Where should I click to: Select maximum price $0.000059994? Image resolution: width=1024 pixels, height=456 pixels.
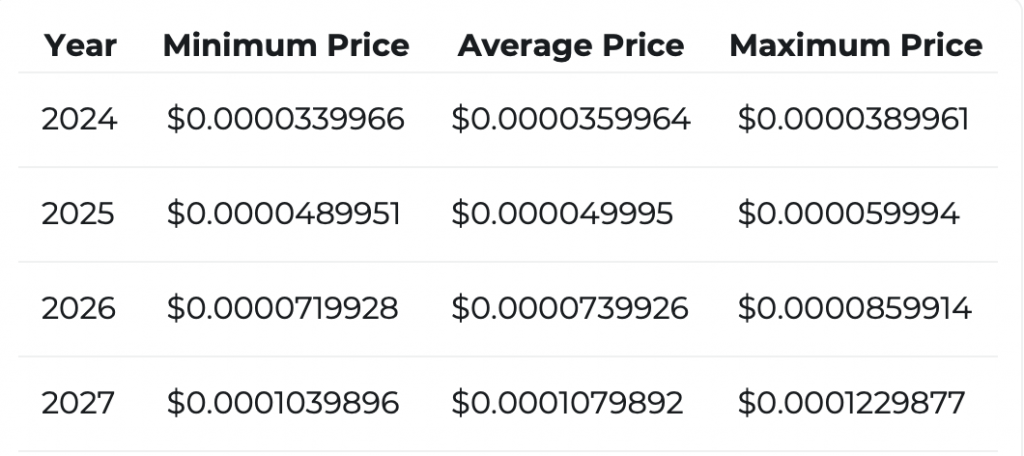point(848,214)
